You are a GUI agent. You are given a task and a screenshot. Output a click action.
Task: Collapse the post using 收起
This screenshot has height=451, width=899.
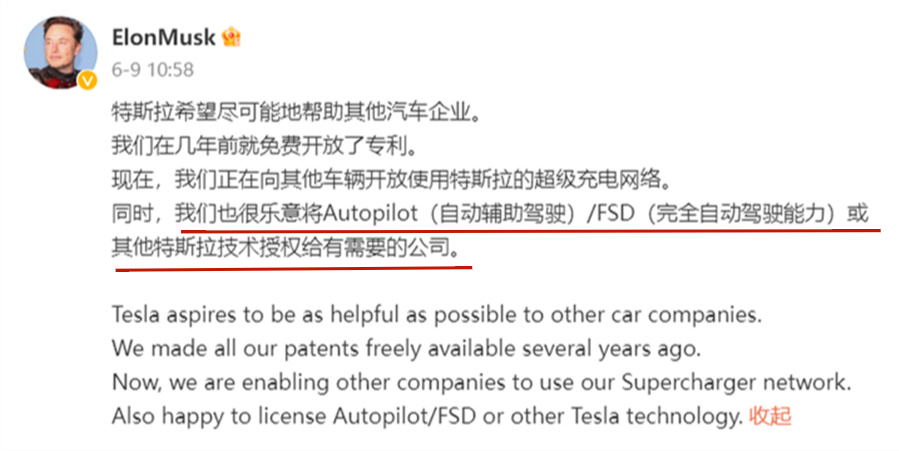tap(770, 416)
